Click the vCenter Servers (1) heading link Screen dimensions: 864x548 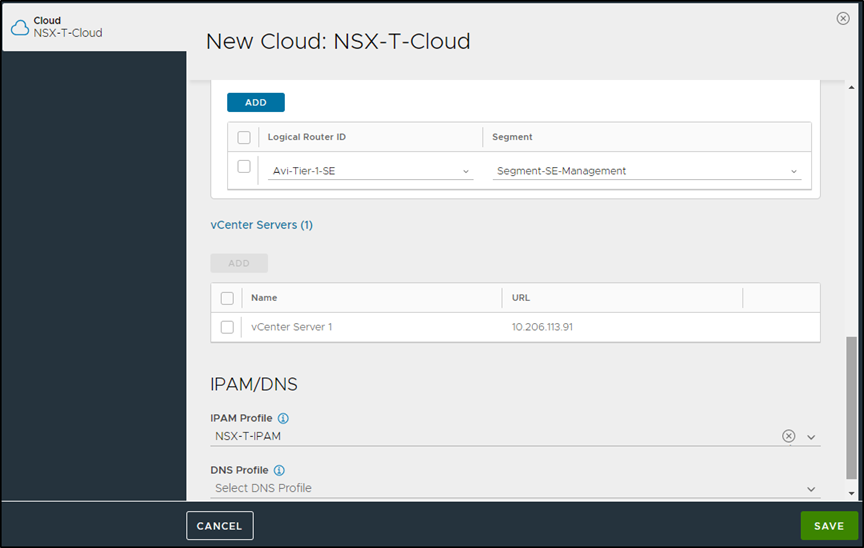pyautogui.click(x=262, y=225)
